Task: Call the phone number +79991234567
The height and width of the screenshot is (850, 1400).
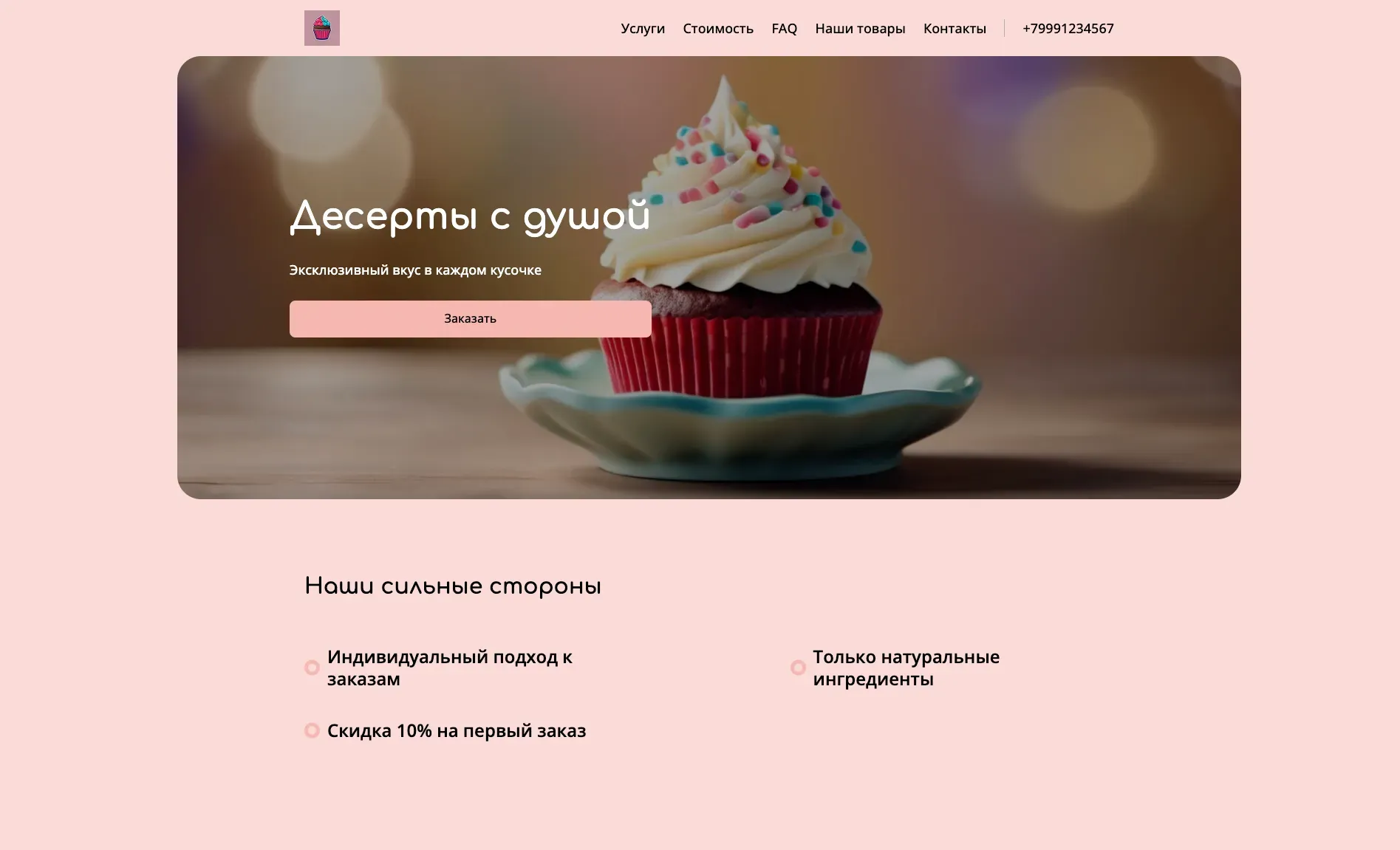Action: (x=1068, y=29)
